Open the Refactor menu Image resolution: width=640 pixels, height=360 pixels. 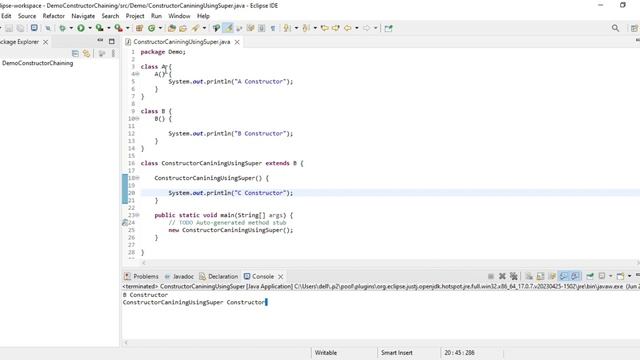click(53, 16)
